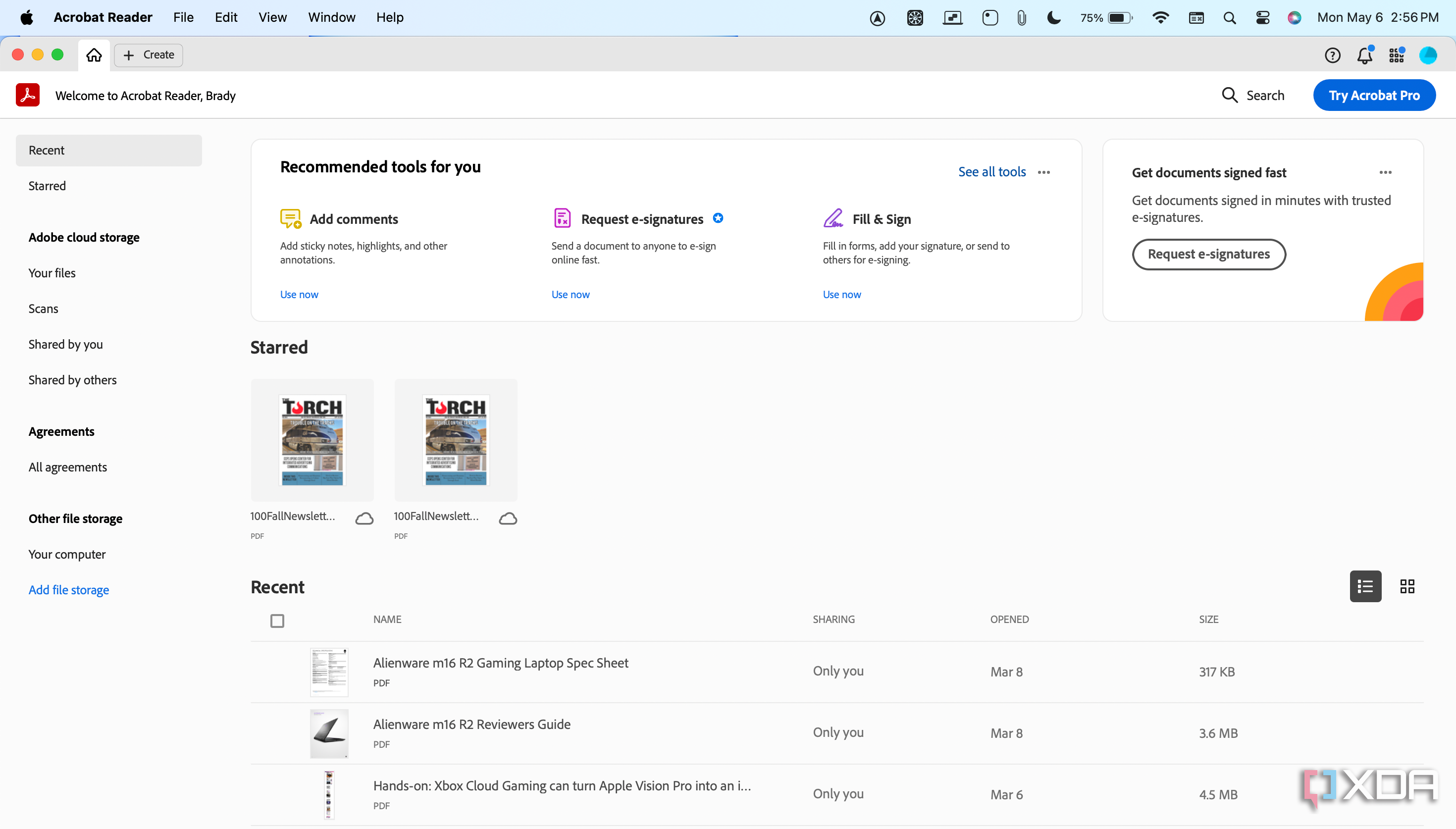Viewport: 1456px width, 829px height.
Task: Open Scans in sidebar
Action: (x=43, y=309)
